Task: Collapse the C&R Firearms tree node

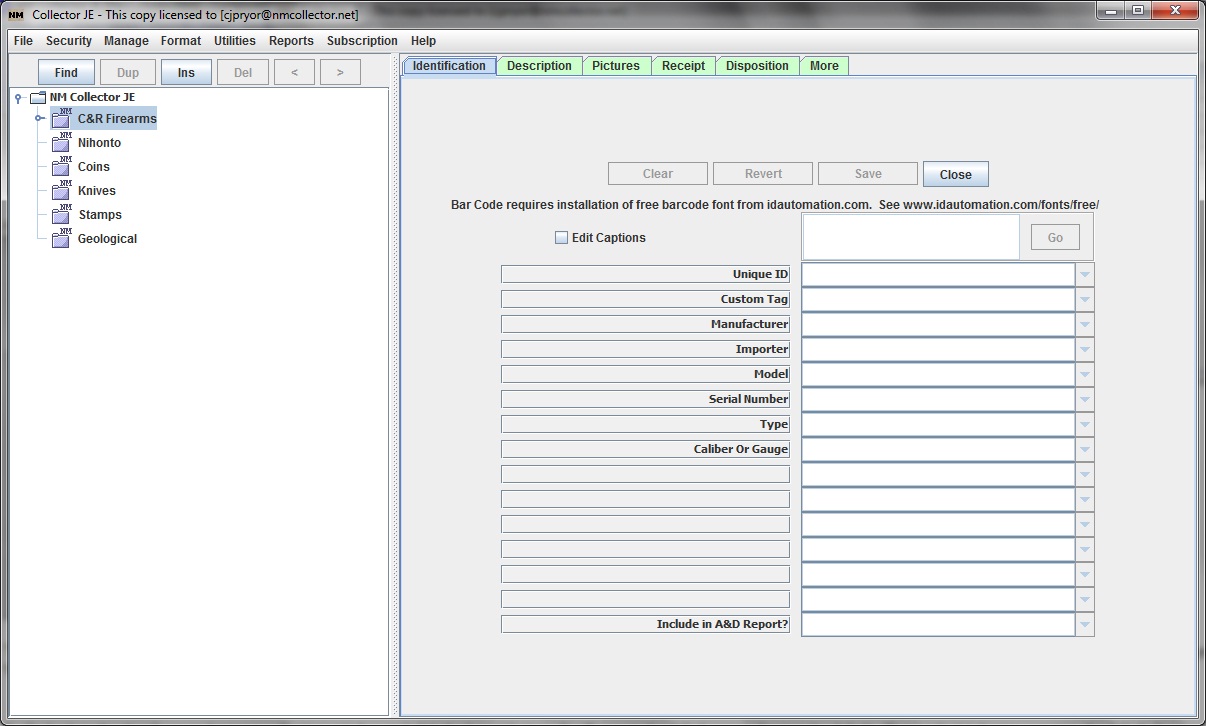Action: pos(40,118)
